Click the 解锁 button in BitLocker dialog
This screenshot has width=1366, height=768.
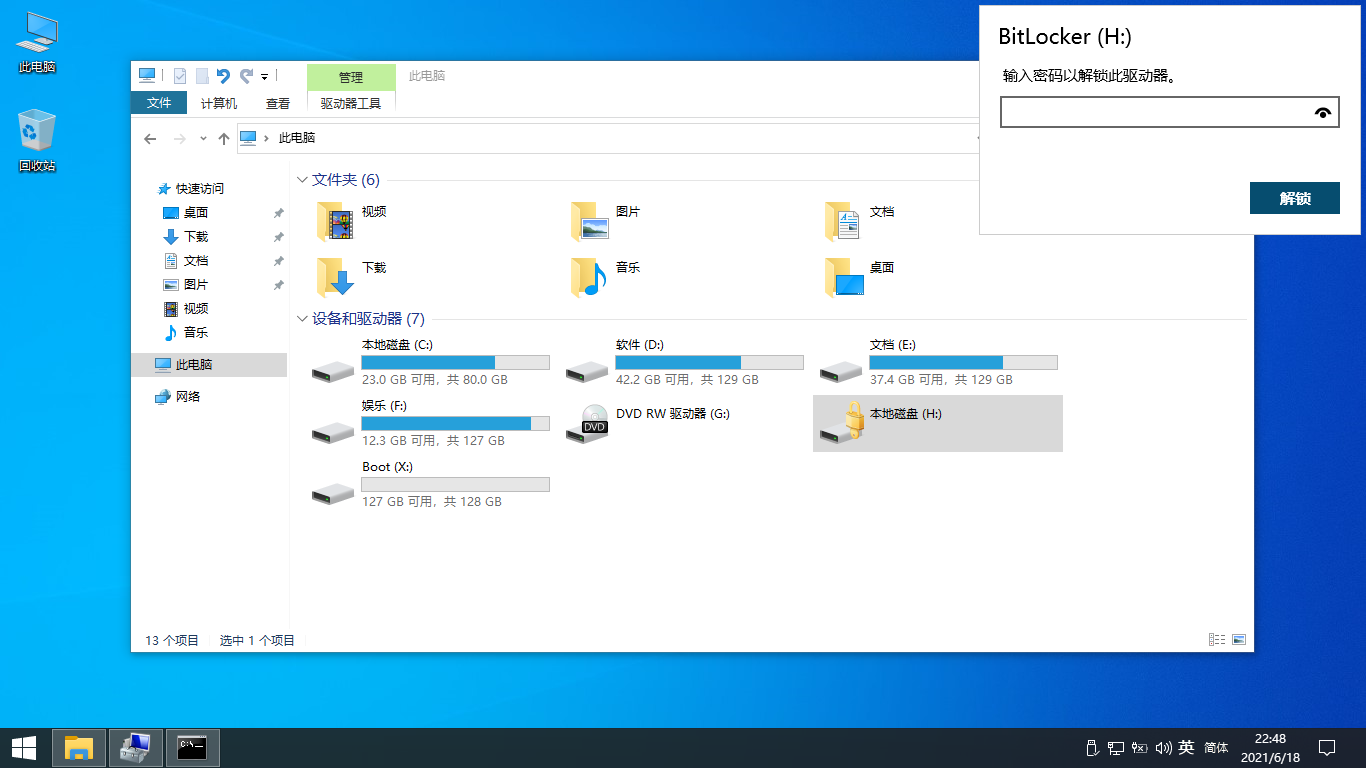(1294, 198)
